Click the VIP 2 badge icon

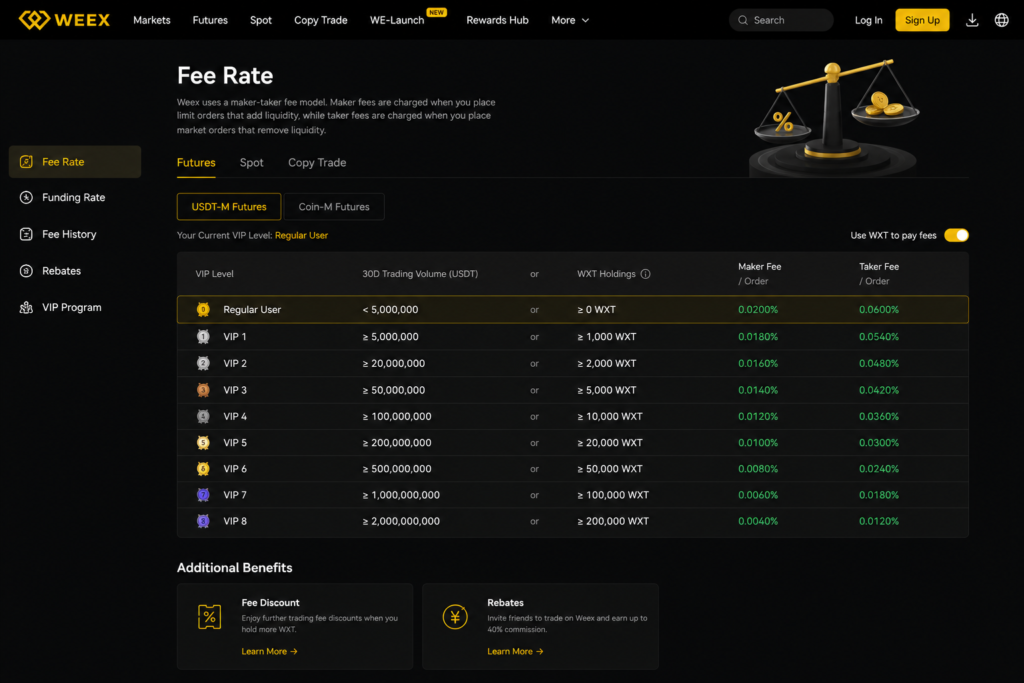click(203, 363)
